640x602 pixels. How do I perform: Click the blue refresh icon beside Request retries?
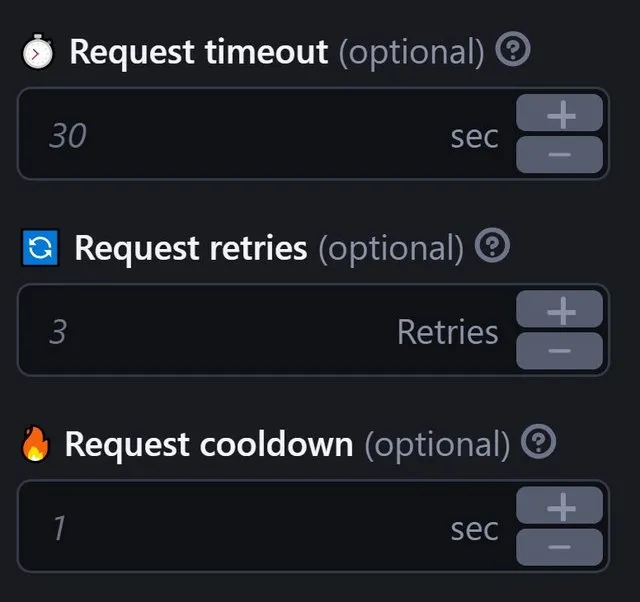click(40, 247)
